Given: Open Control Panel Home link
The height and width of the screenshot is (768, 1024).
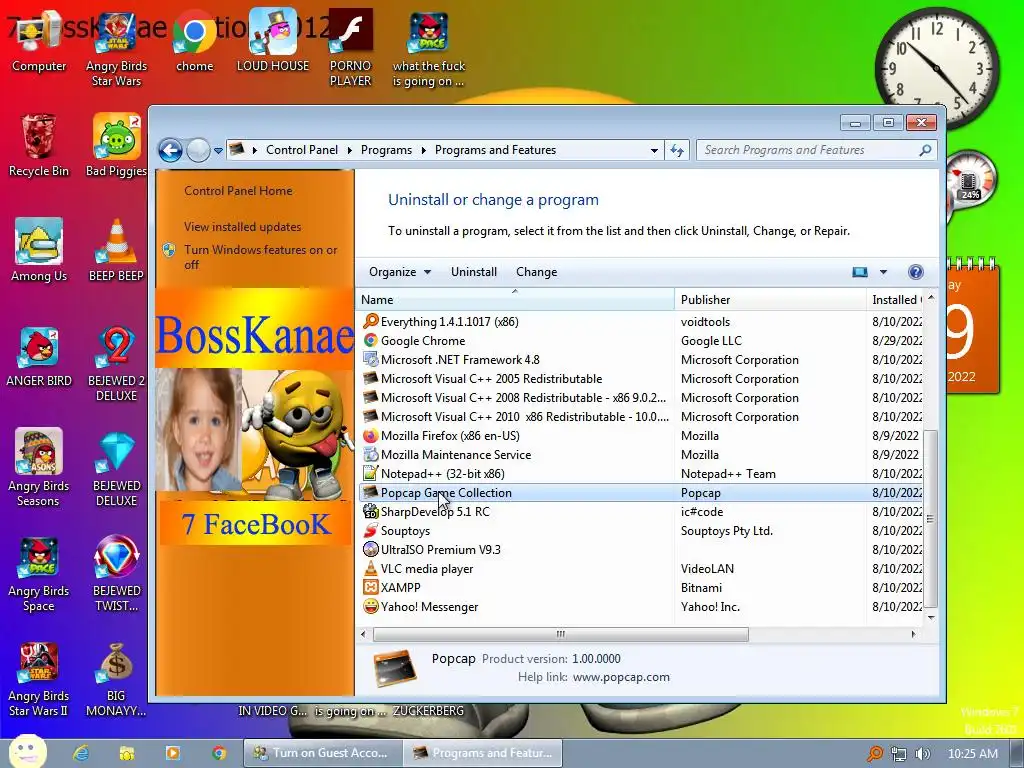Looking at the screenshot, I should pos(238,191).
